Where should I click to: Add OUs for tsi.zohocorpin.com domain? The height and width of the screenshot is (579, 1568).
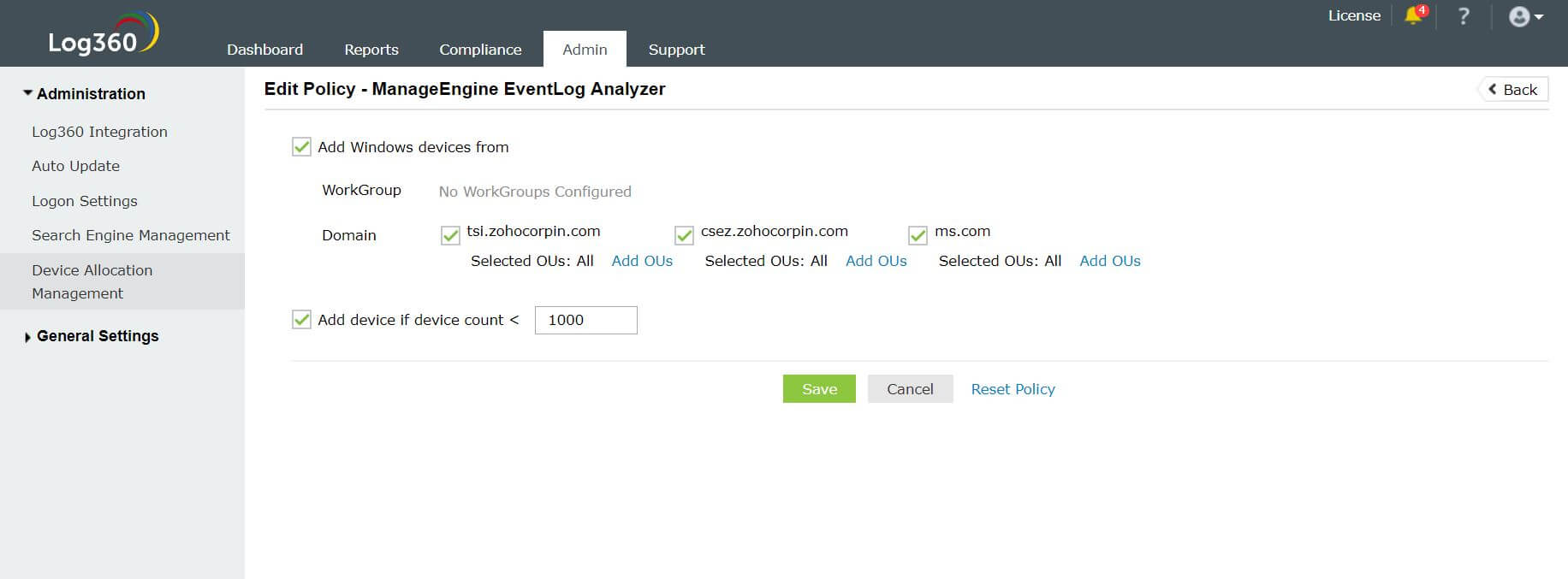642,261
